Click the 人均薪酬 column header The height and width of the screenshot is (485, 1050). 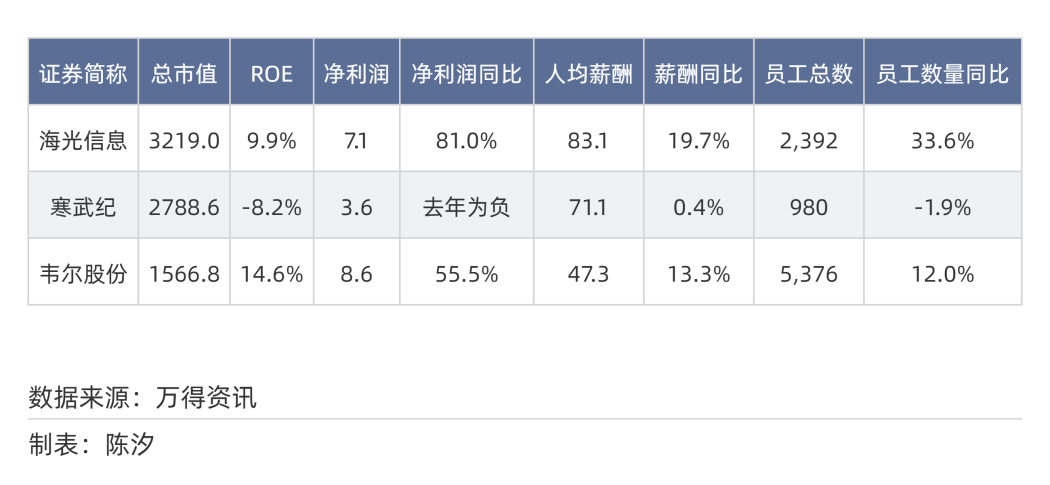tap(588, 73)
